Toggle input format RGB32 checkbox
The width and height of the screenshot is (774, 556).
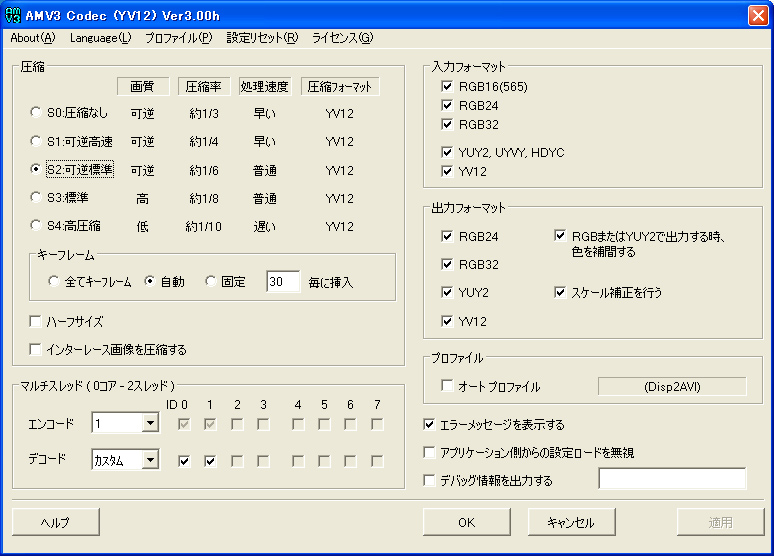447,124
